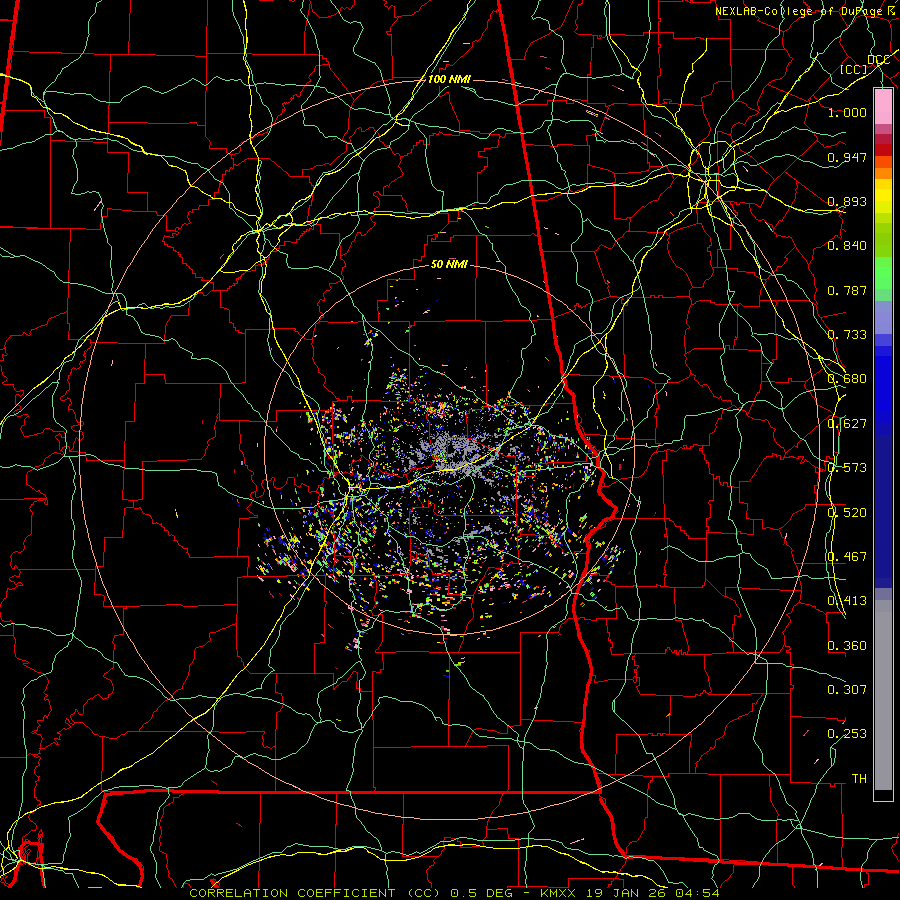This screenshot has width=900, height=900.
Task: Pick the pink segment of the color bar
Action: click(x=883, y=107)
